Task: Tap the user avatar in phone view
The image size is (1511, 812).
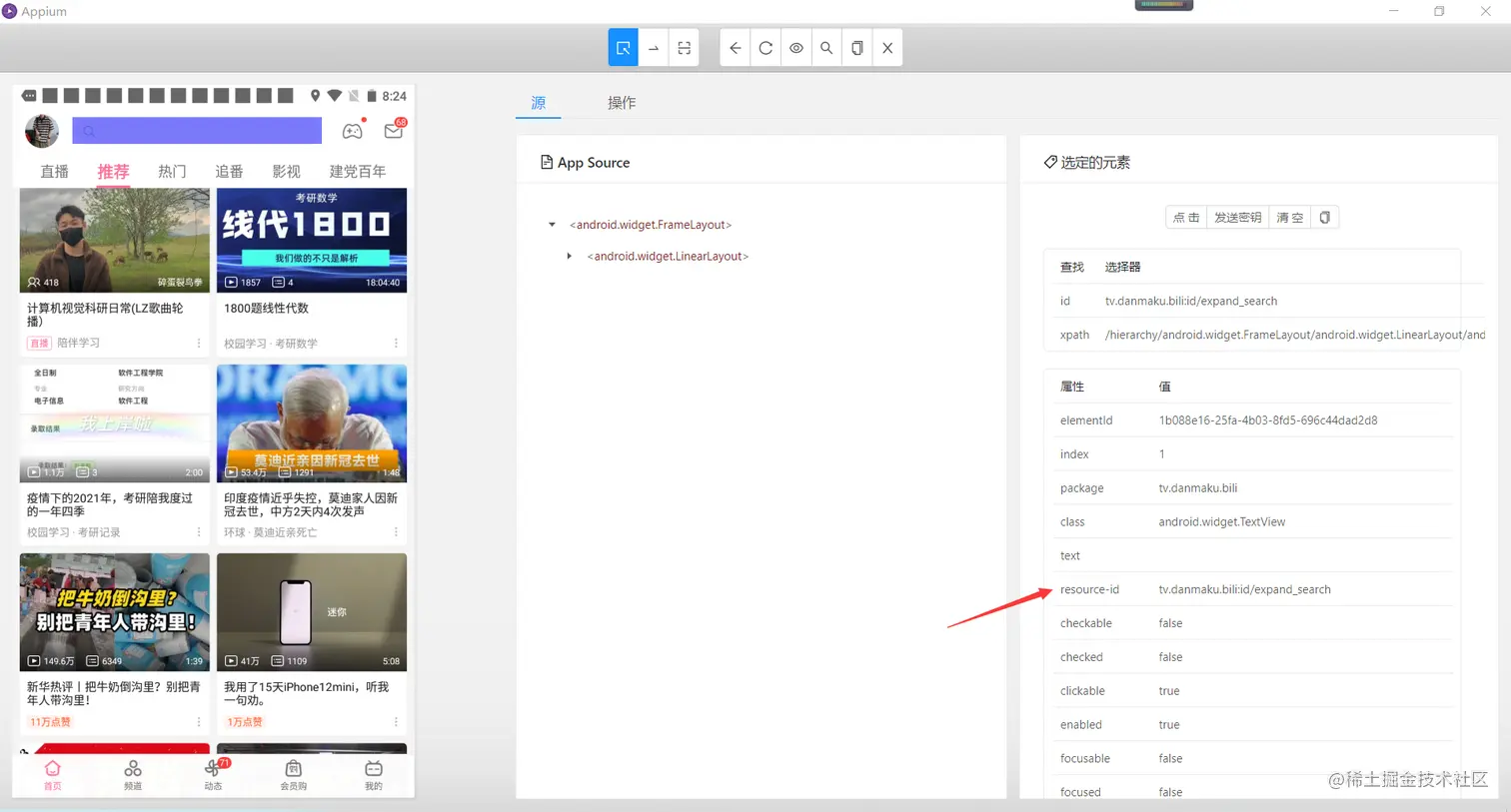Action: click(42, 131)
